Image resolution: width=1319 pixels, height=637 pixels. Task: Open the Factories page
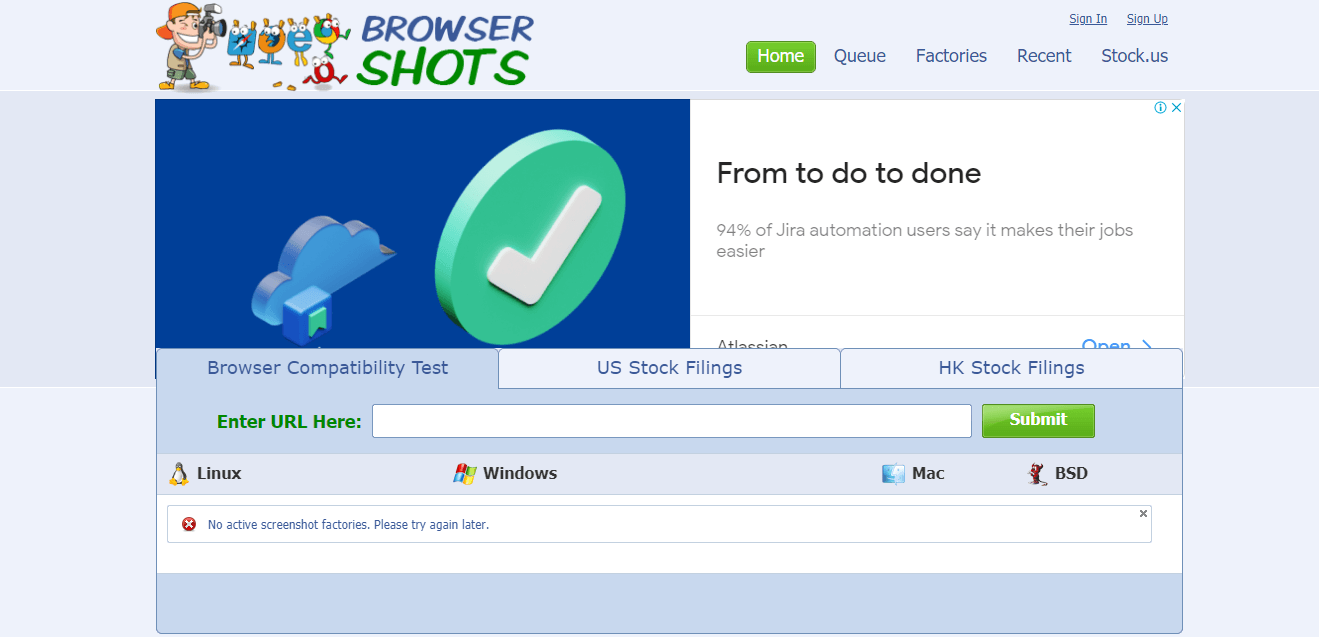click(951, 56)
